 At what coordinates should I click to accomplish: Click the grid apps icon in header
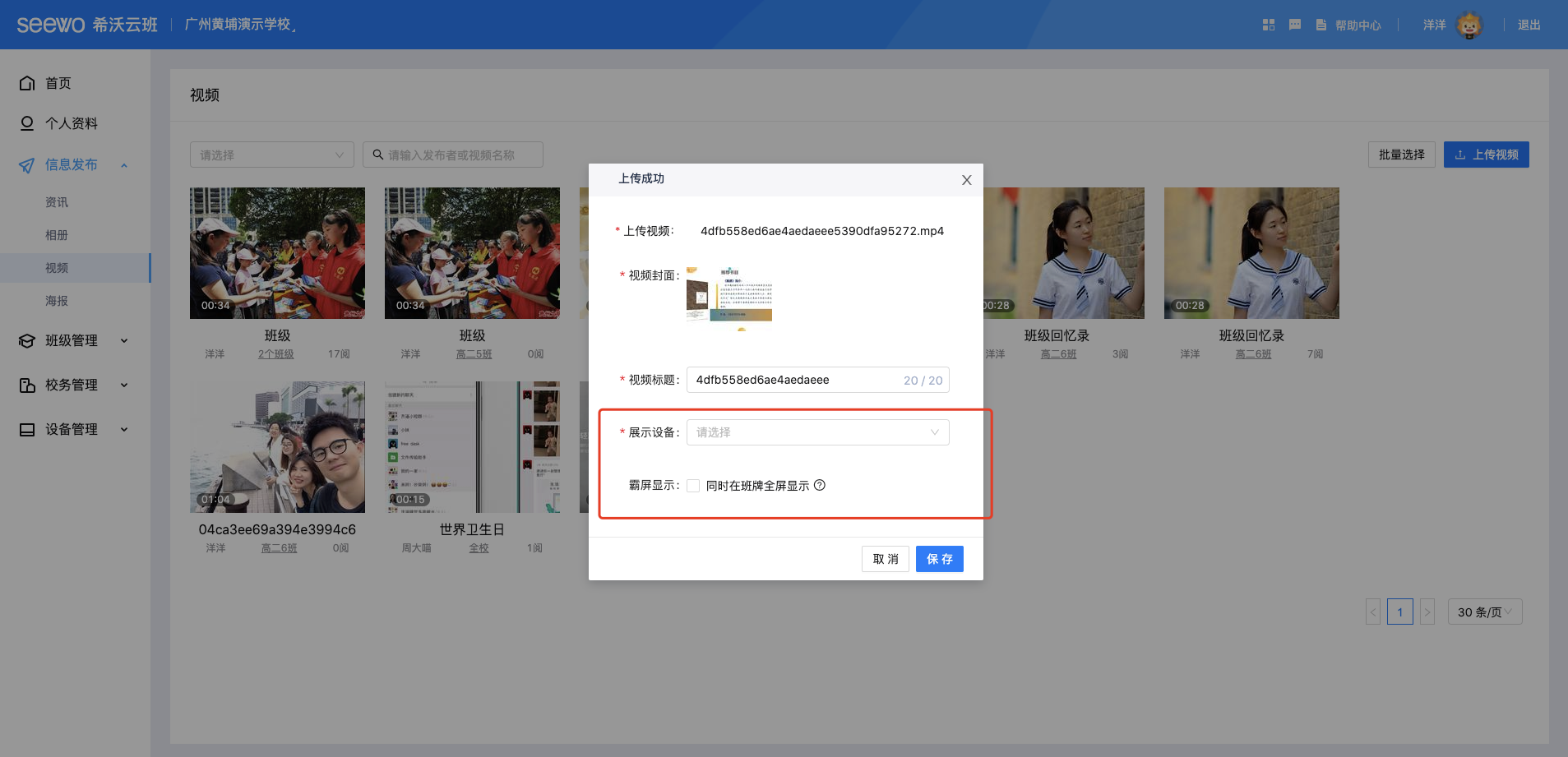[1268, 25]
